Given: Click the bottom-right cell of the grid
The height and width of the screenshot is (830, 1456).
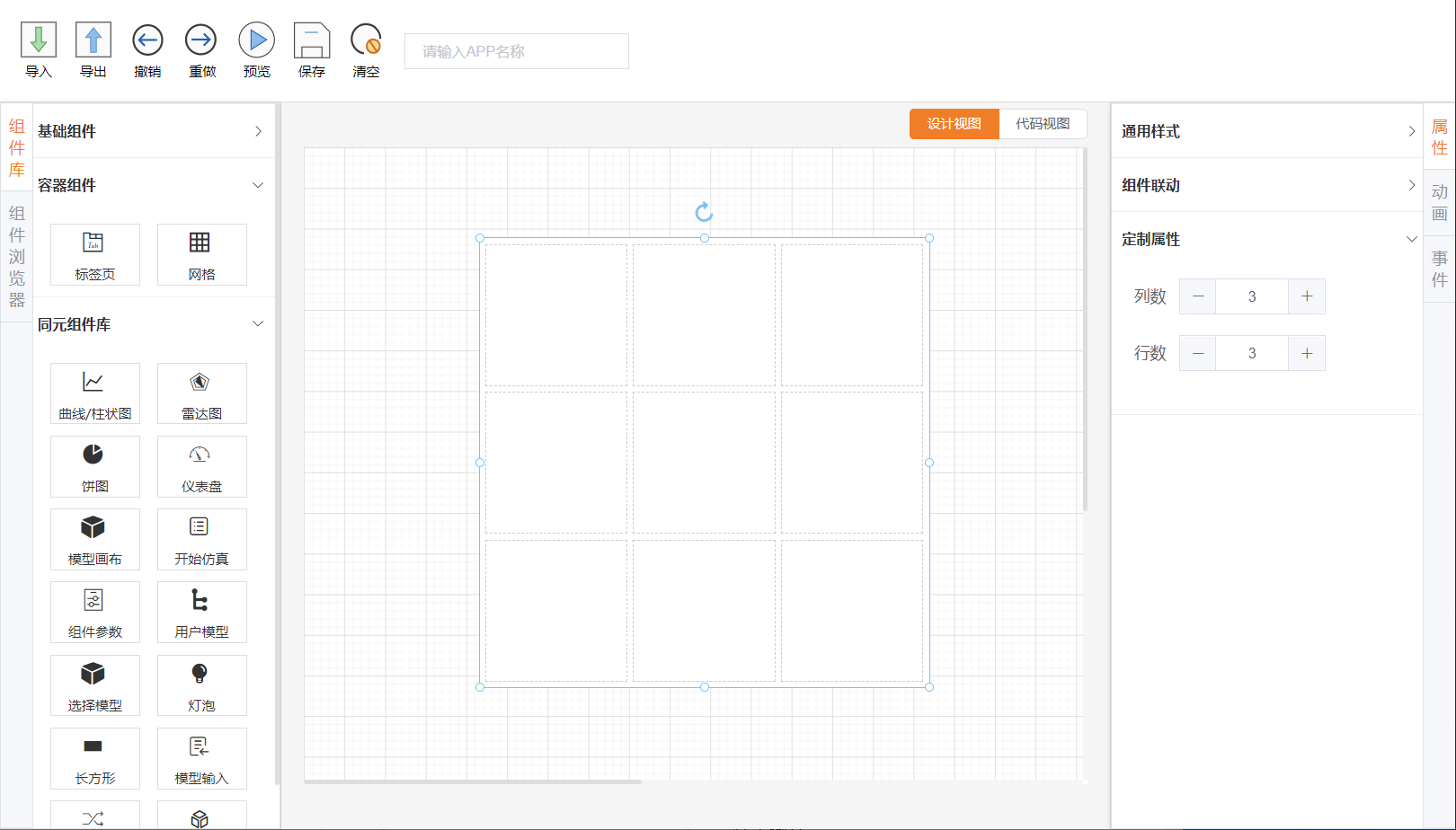Looking at the screenshot, I should point(852,610).
